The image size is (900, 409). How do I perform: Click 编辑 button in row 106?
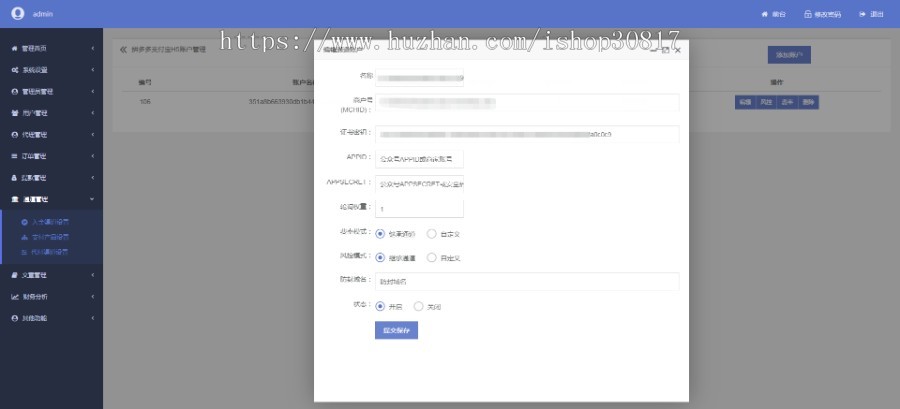point(745,102)
